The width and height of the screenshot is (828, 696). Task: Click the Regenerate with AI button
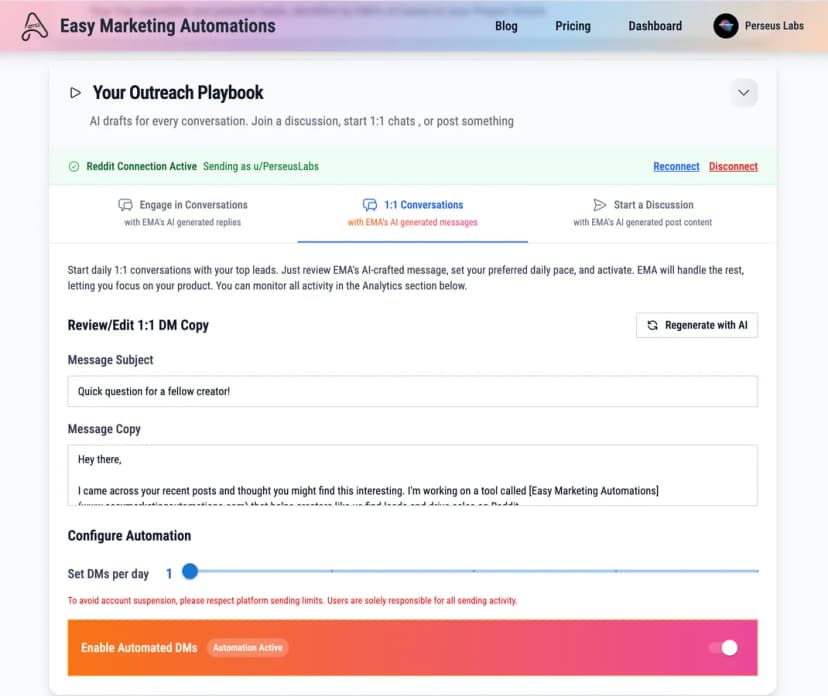tap(697, 325)
